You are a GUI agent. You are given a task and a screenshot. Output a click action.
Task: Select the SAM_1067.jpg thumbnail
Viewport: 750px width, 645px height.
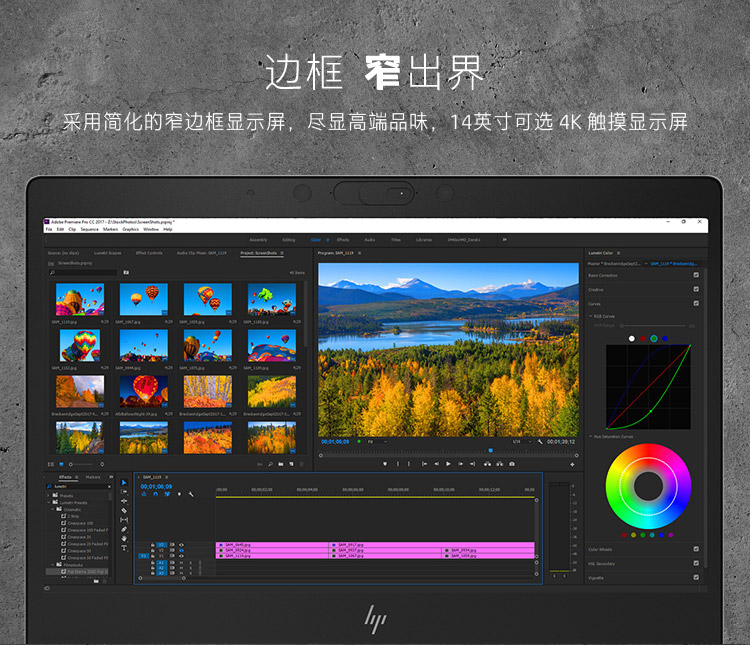144,299
